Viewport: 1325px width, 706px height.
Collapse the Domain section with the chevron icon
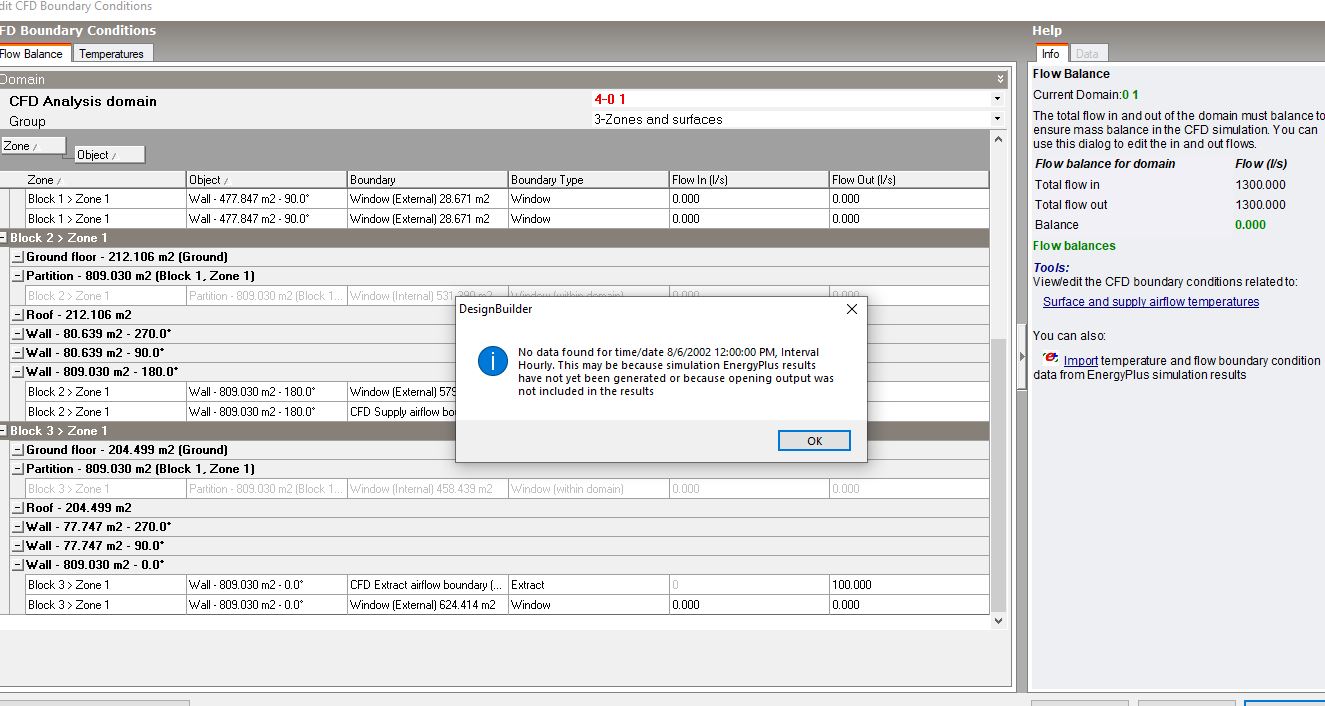[1000, 79]
